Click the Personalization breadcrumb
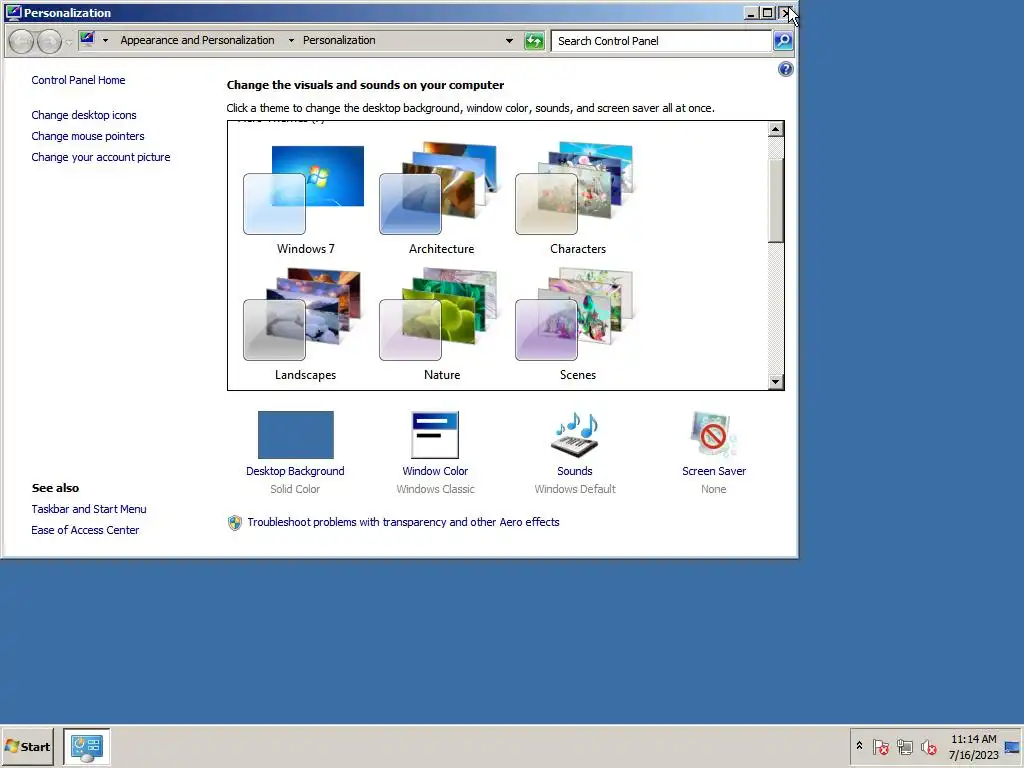This screenshot has height=768, width=1024. pos(339,40)
